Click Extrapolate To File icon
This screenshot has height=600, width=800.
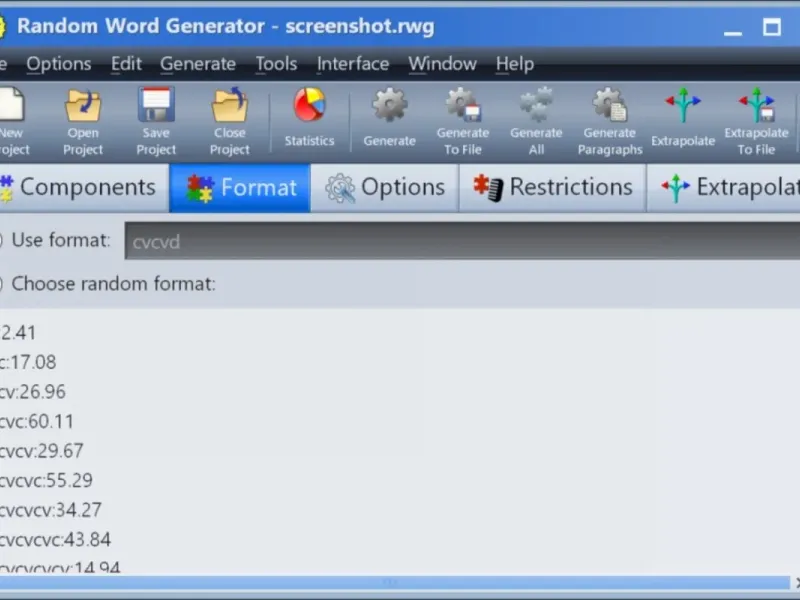coord(756,105)
